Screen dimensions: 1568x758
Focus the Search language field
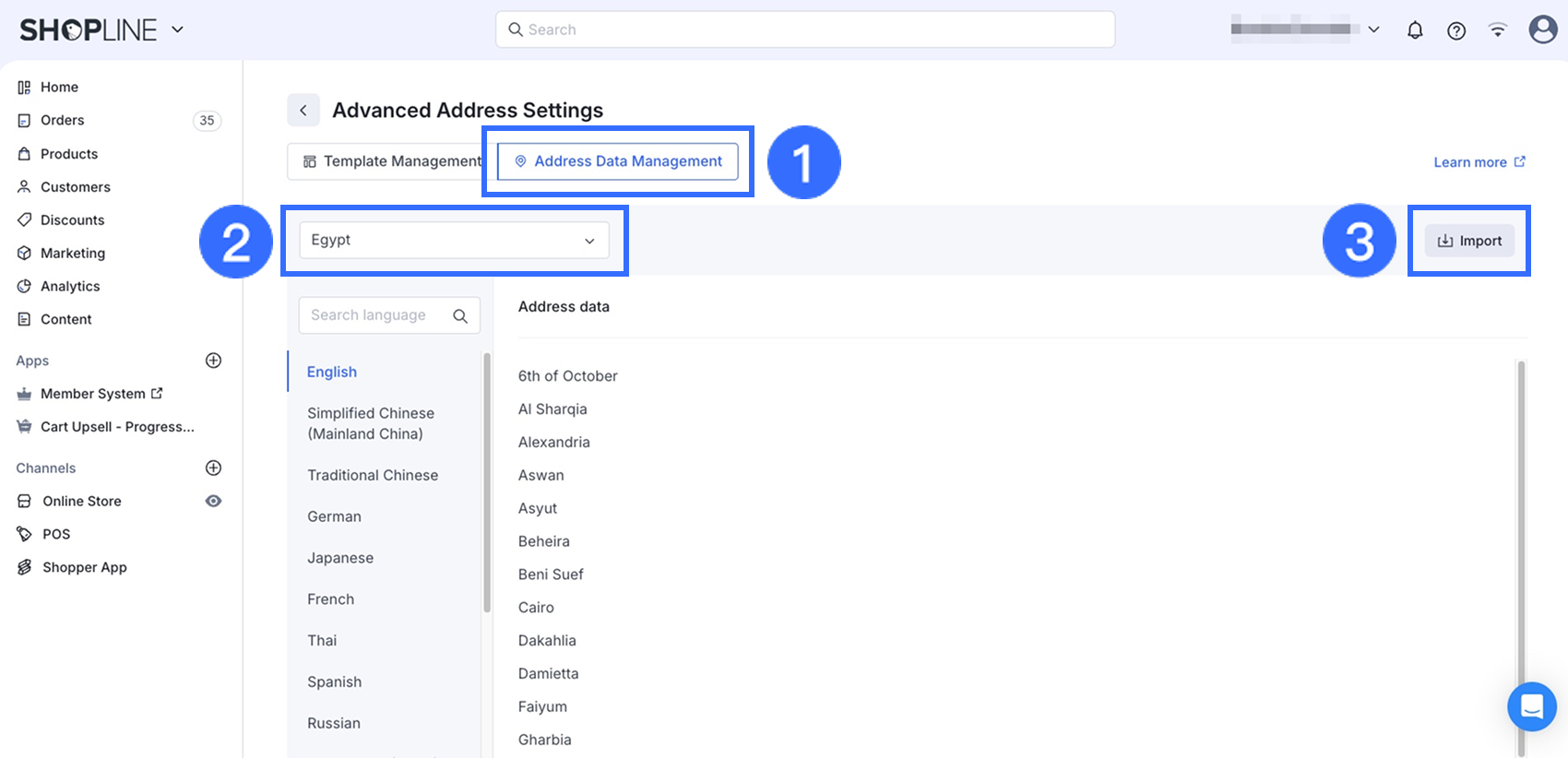pyautogui.click(x=376, y=315)
